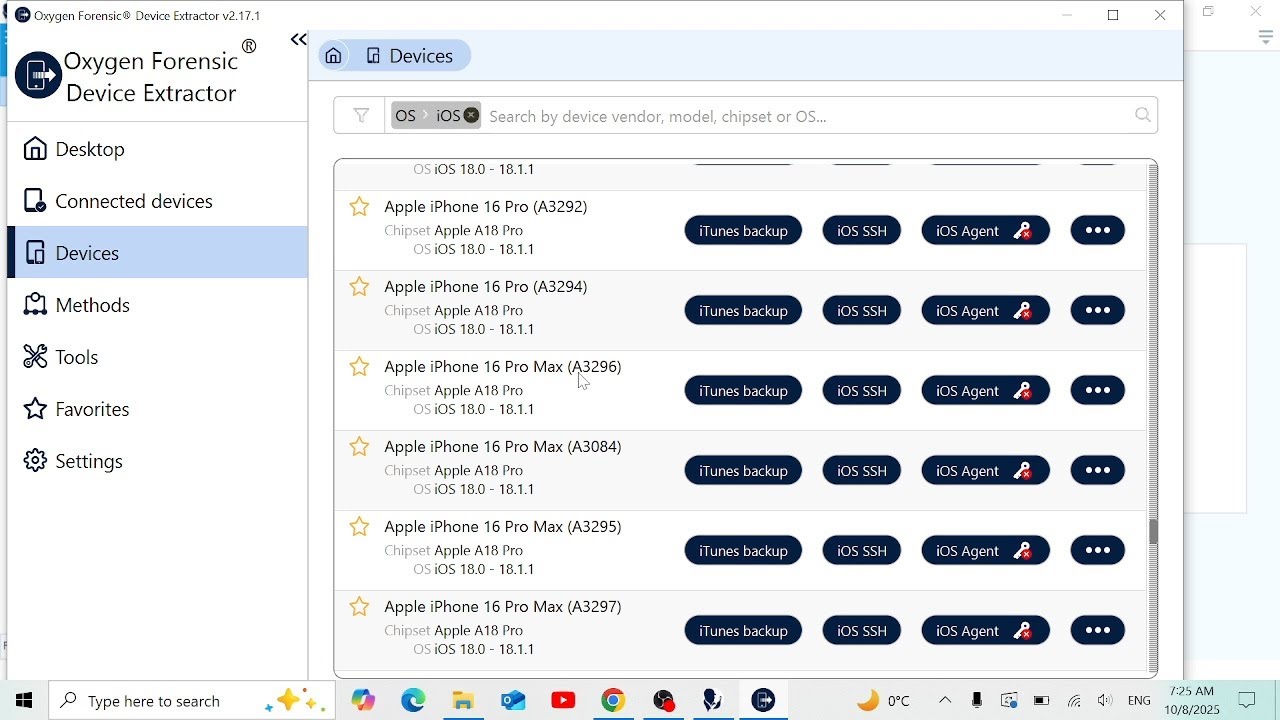Open the Wi-Fi network tray icon
1280x720 pixels.
tap(1074, 701)
